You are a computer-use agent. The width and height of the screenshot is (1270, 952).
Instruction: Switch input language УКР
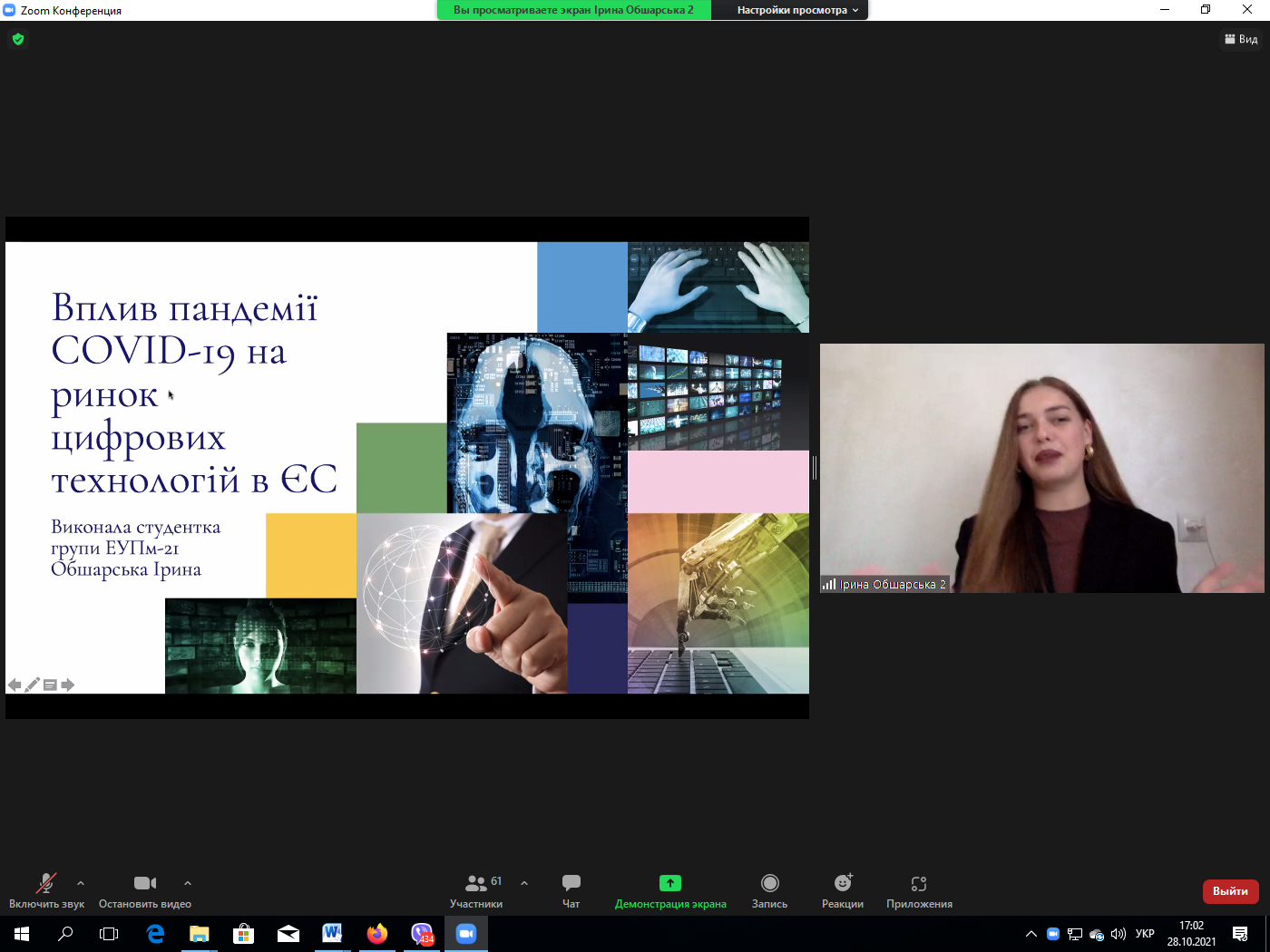(x=1145, y=934)
